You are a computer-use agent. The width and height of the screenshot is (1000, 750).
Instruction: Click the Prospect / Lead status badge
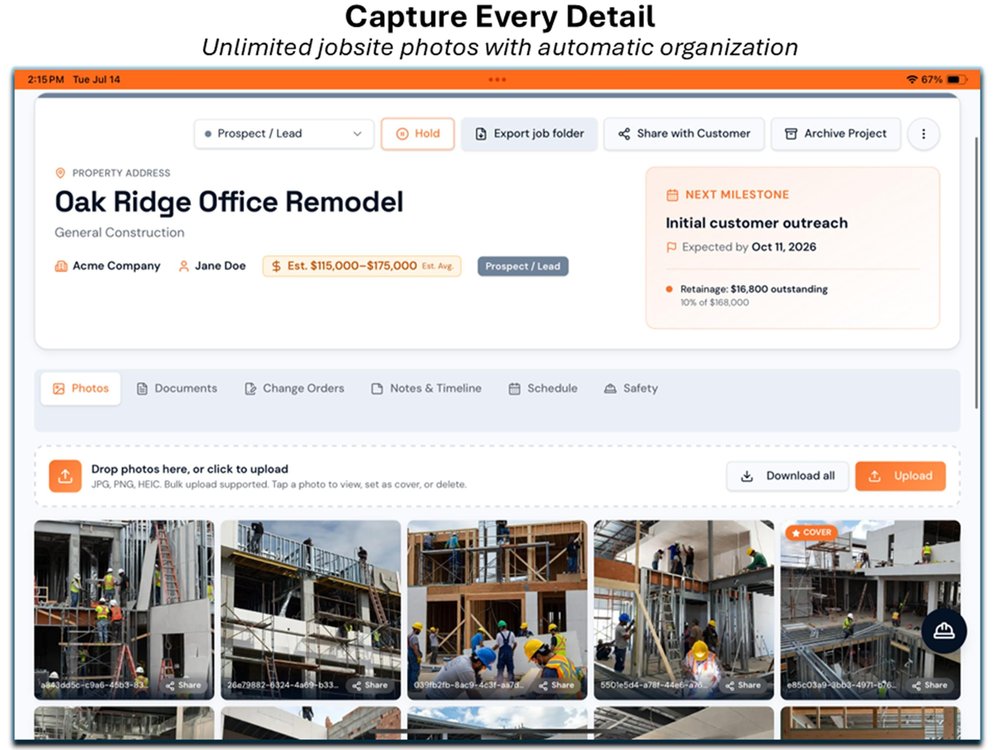point(523,267)
